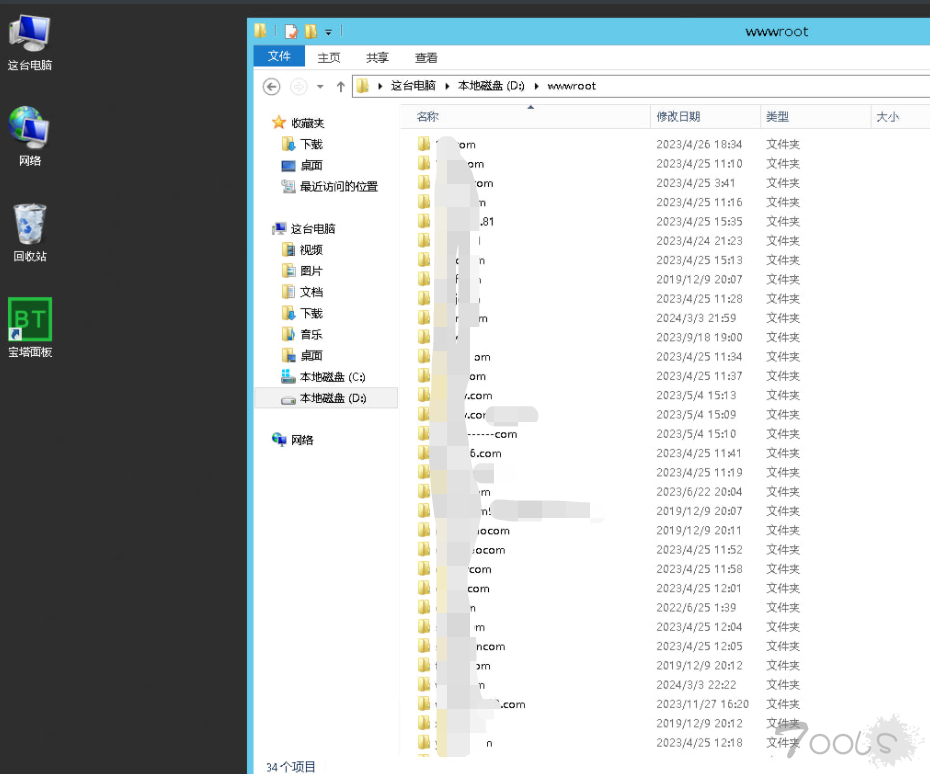Viewport: 930px width, 774px height.
Task: Click the folder icon beside 视频
Action: point(288,249)
